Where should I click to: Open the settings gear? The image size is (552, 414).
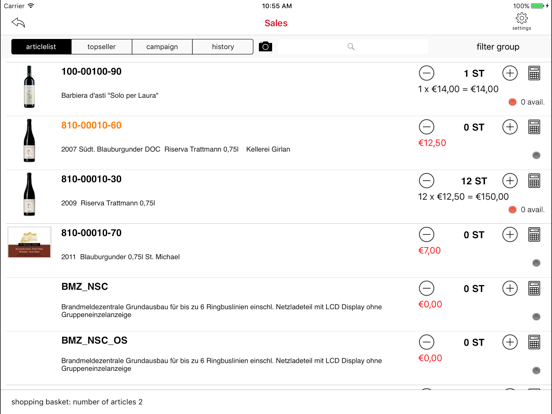(521, 21)
